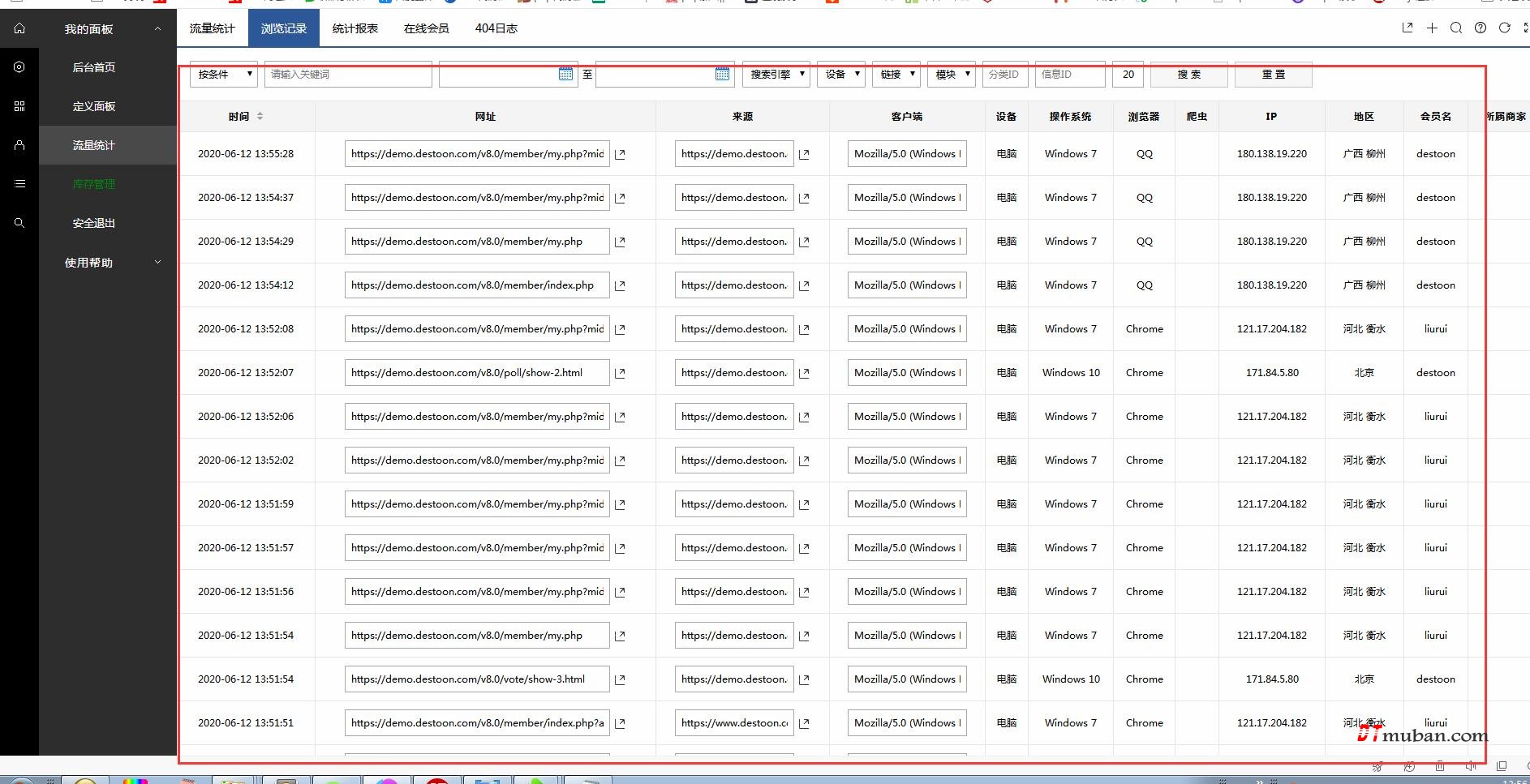The height and width of the screenshot is (784, 1530).
Task: Click the plus icon in top toolbar
Action: click(x=1432, y=28)
